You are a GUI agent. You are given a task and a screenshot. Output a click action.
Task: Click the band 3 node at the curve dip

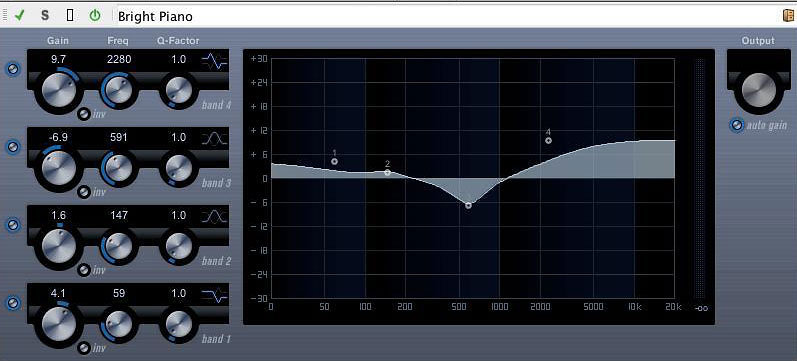click(x=468, y=205)
